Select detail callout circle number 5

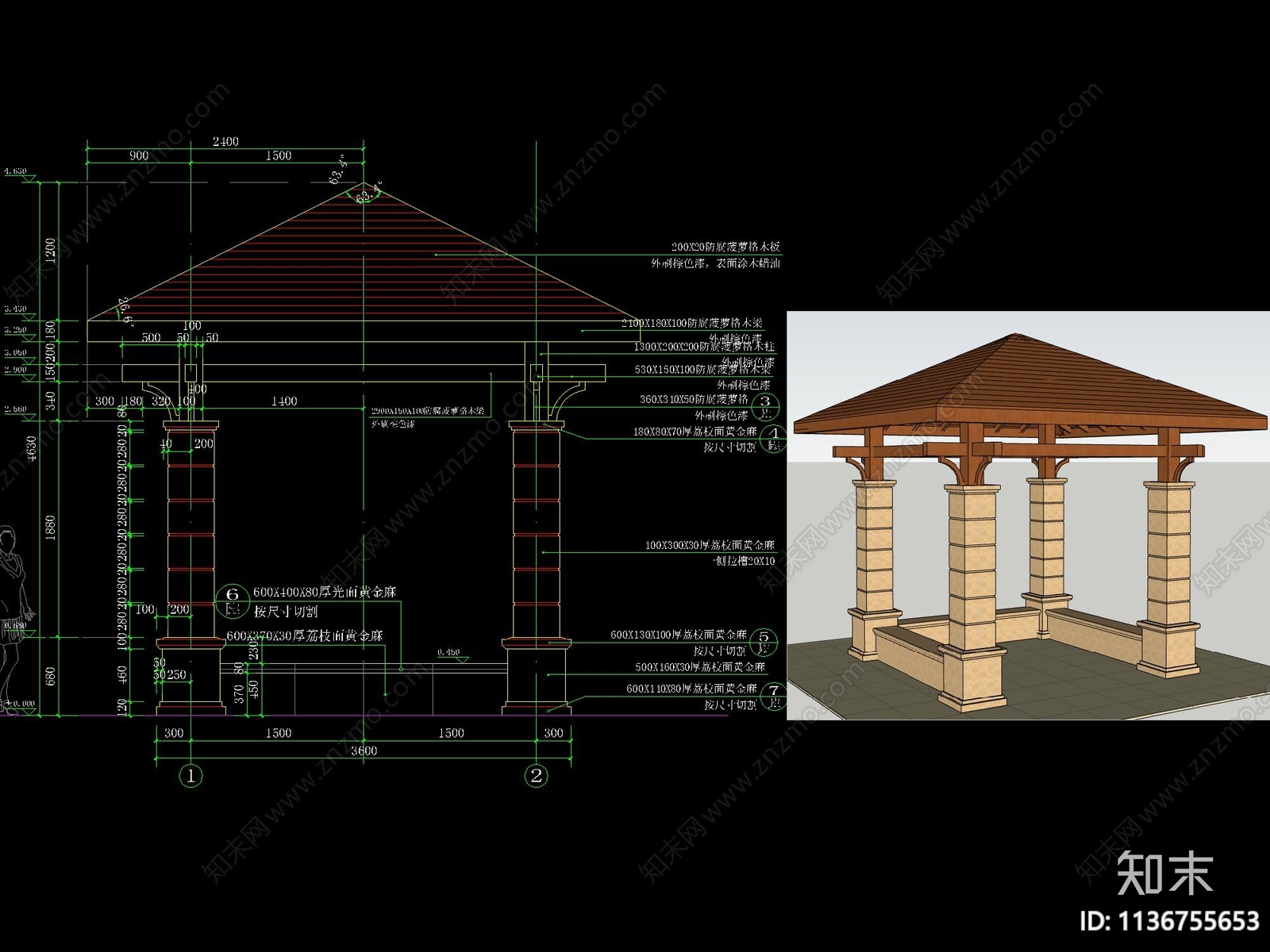pyautogui.click(x=764, y=640)
